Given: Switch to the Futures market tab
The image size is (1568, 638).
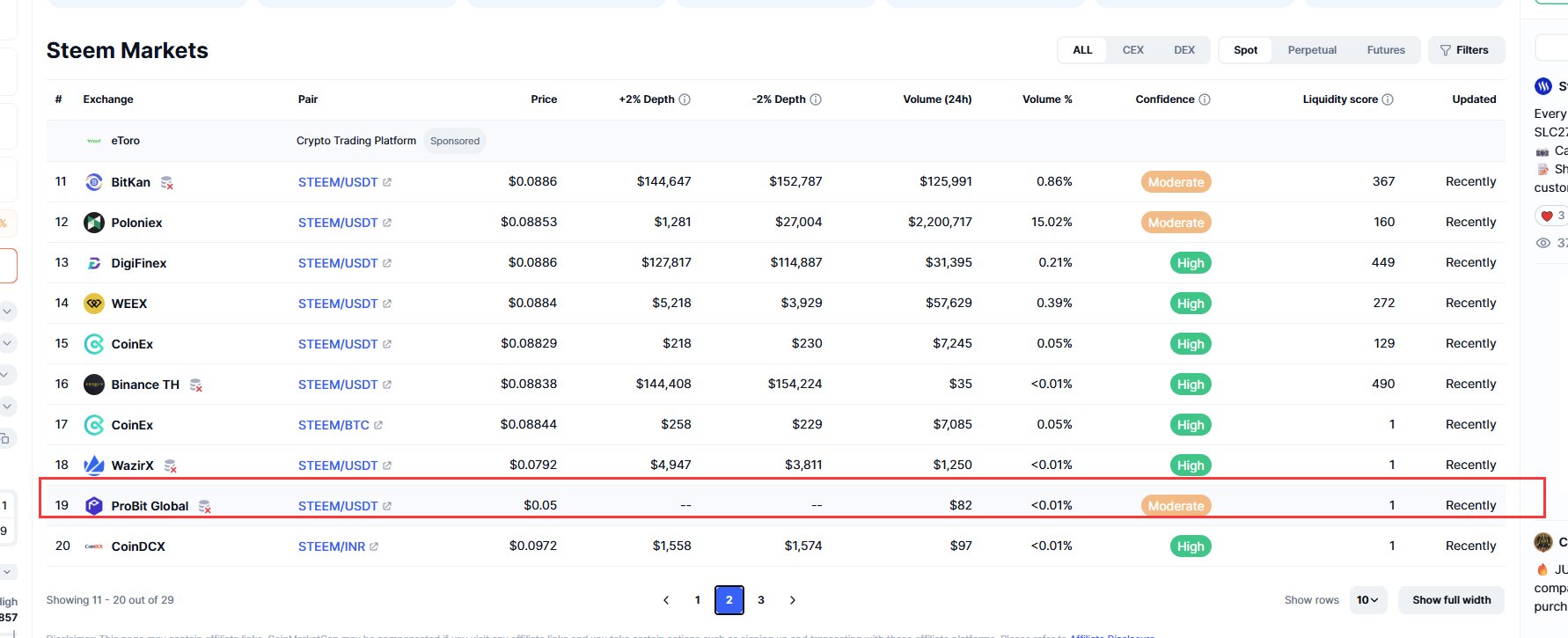Looking at the screenshot, I should [x=1386, y=50].
